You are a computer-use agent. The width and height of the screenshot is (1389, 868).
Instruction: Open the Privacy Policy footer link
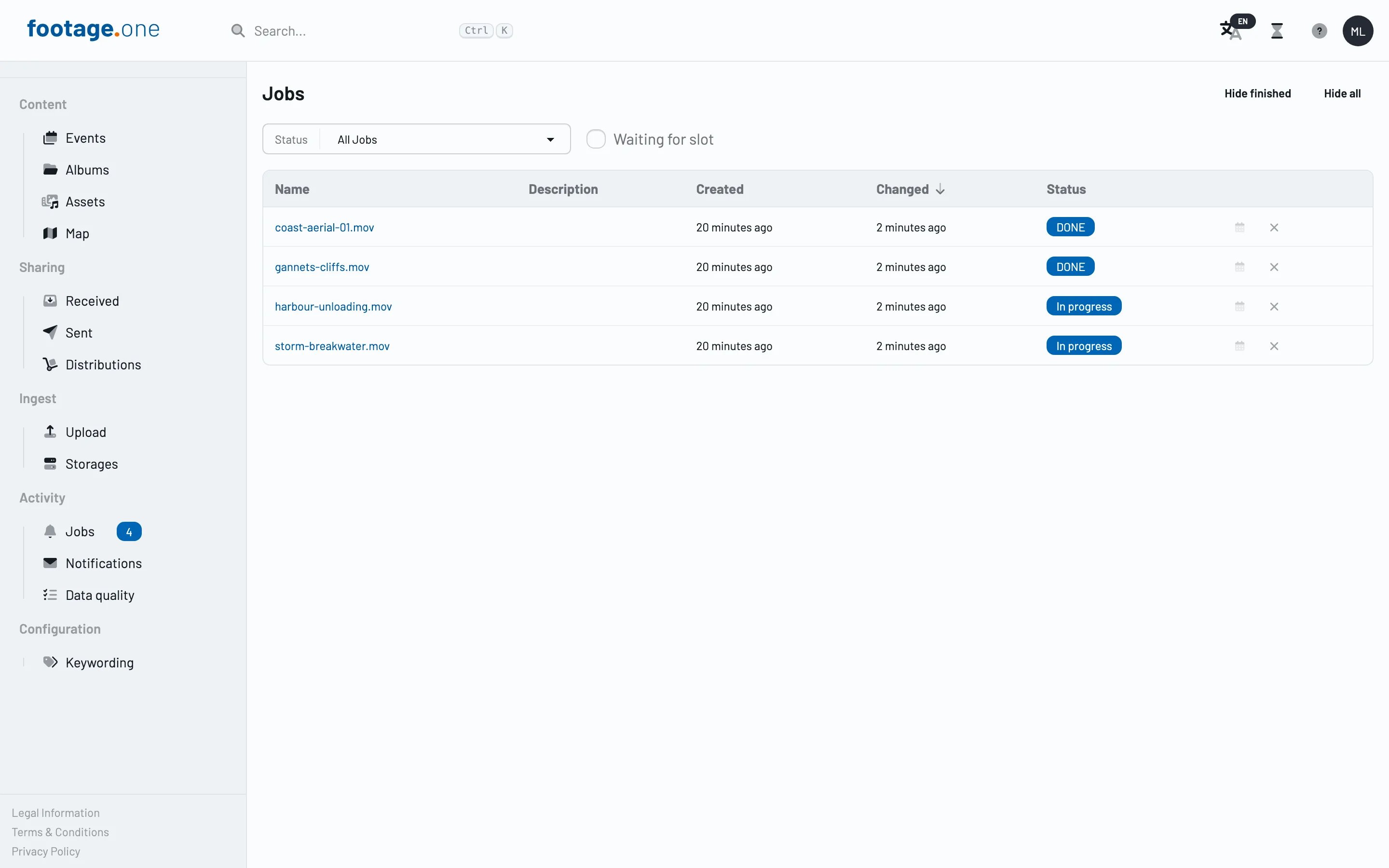pos(46,851)
